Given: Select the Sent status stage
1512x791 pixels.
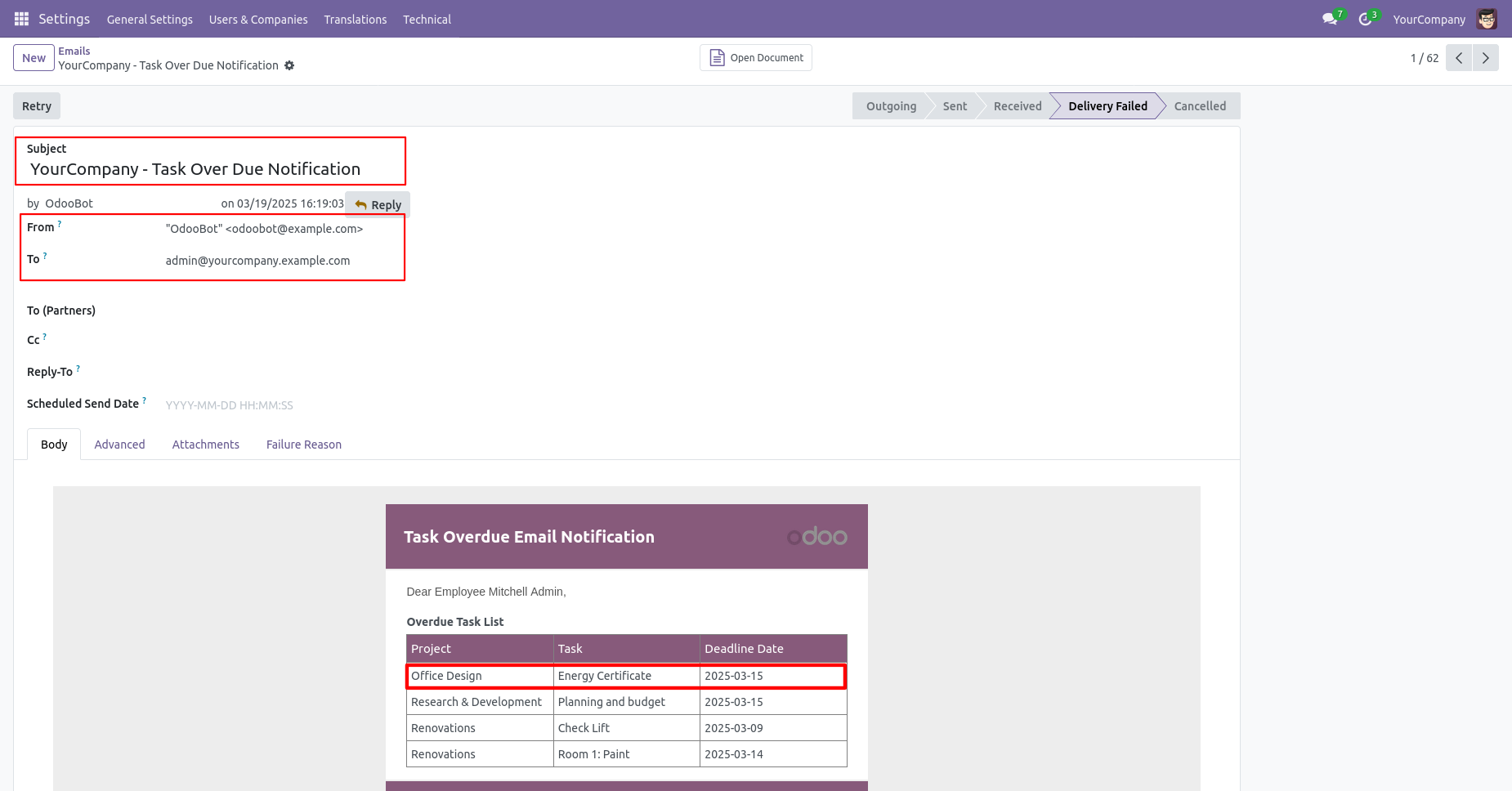Looking at the screenshot, I should pyautogui.click(x=955, y=106).
